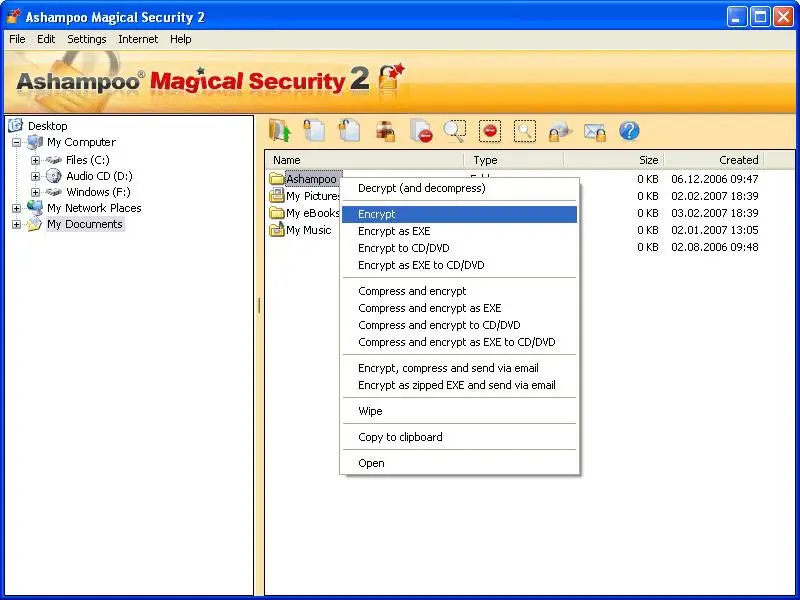Choose Open at bottom of context menu
Image resolution: width=800 pixels, height=600 pixels.
(460, 463)
